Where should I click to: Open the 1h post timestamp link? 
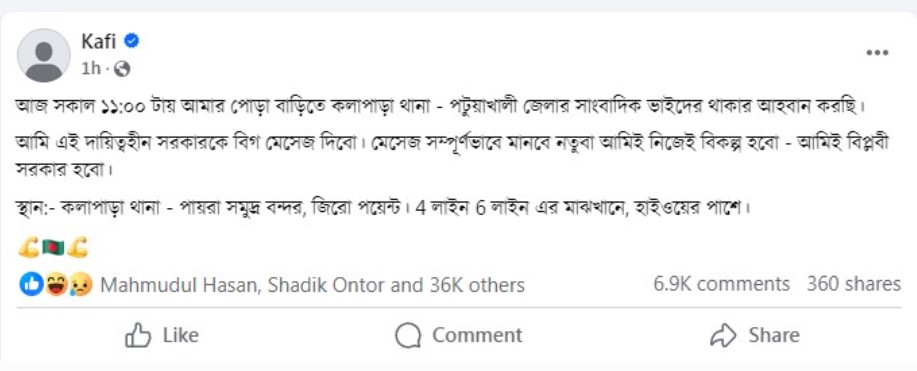[x=91, y=69]
